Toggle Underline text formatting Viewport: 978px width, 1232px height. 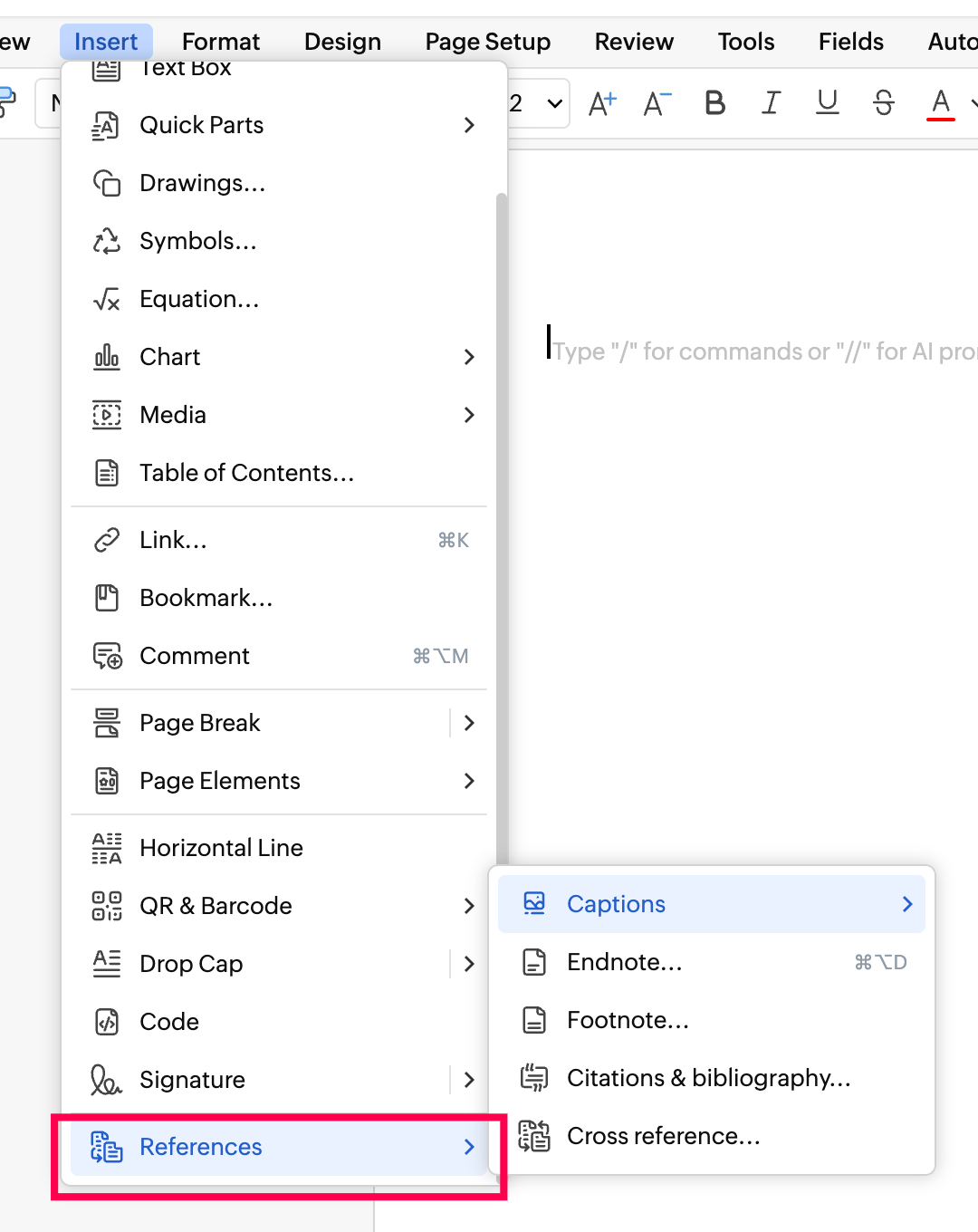tap(827, 103)
